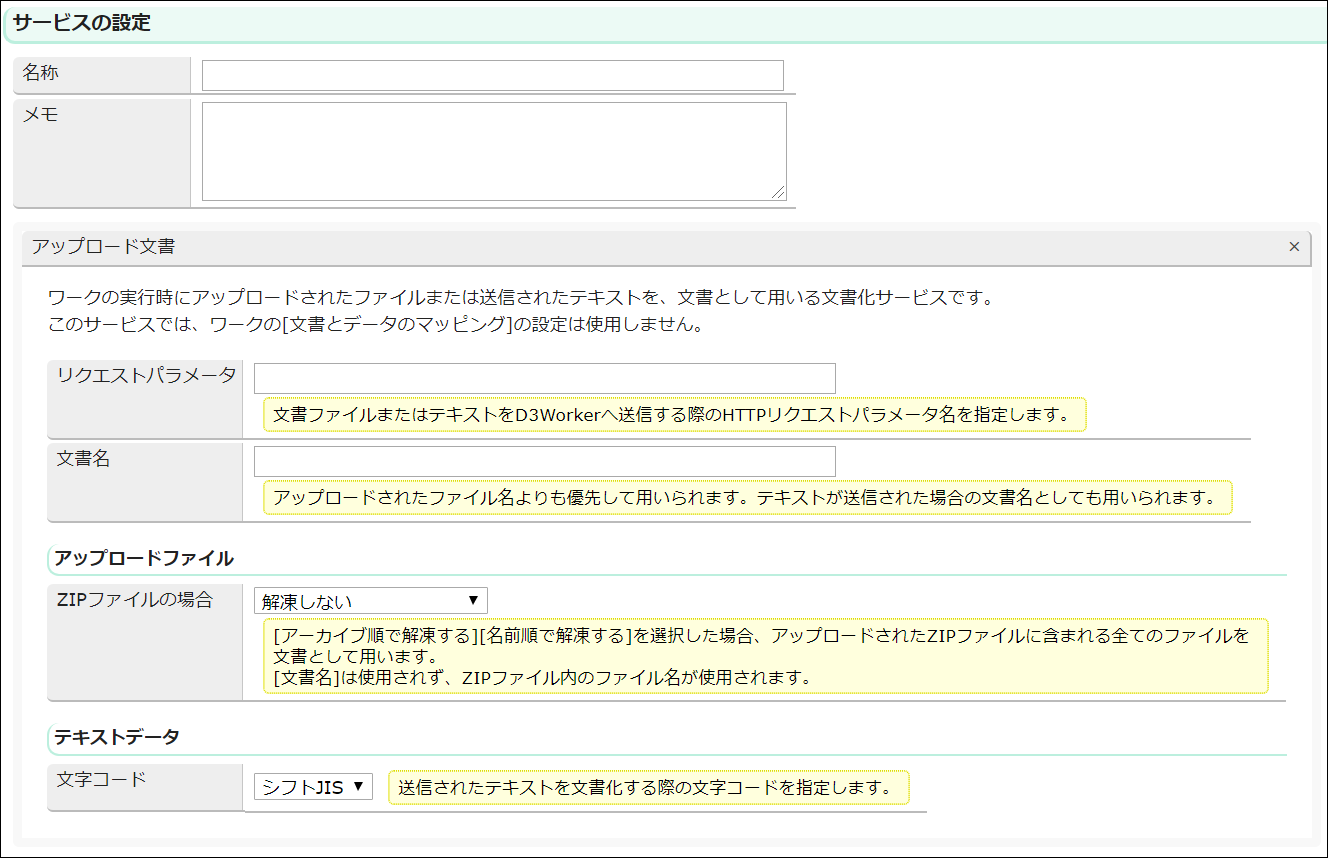Image resolution: width=1328 pixels, height=858 pixels.
Task: Click inside the メモ text area
Action: 490,150
